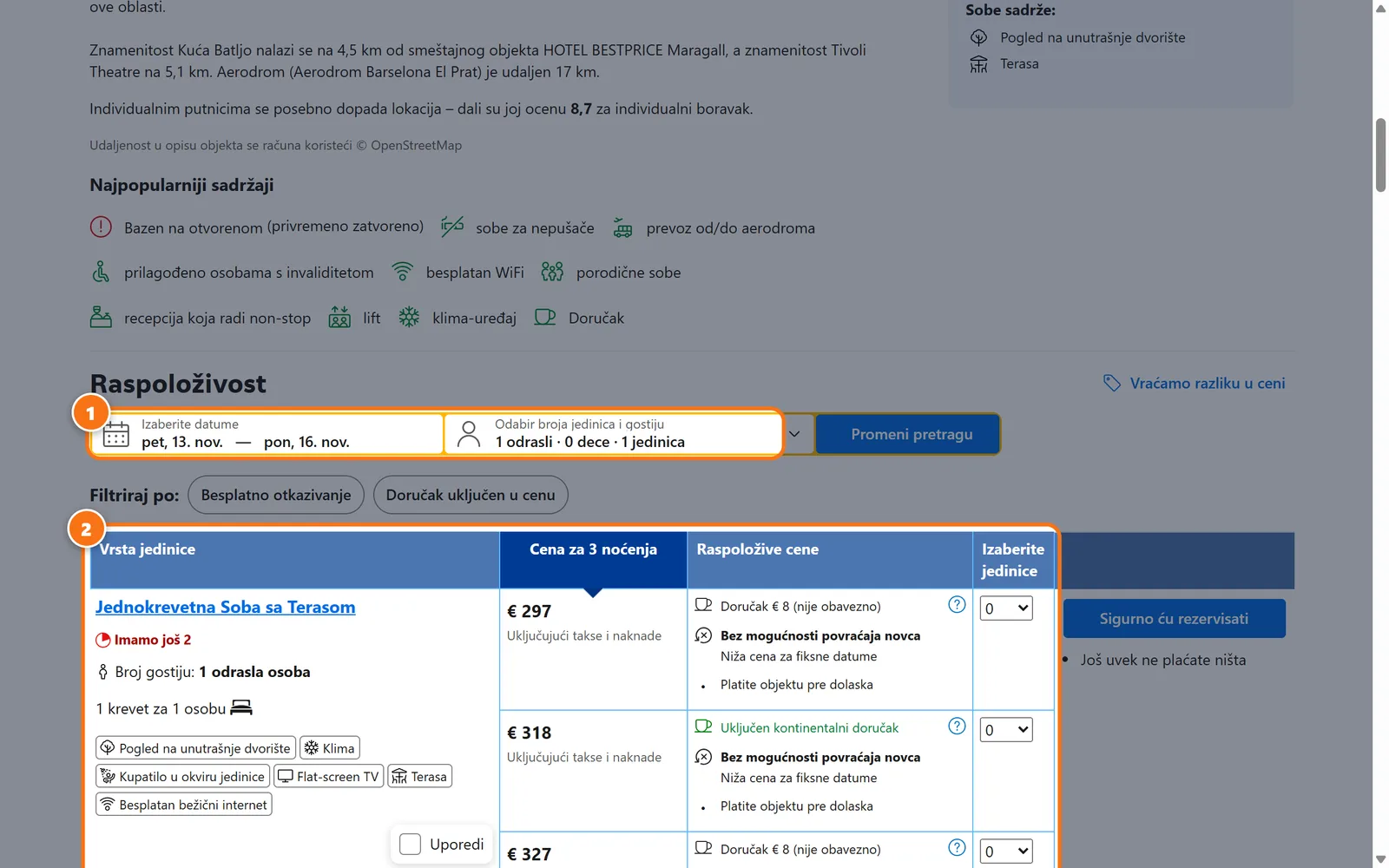Click the page vertical scrollbar thumb

[1380, 155]
